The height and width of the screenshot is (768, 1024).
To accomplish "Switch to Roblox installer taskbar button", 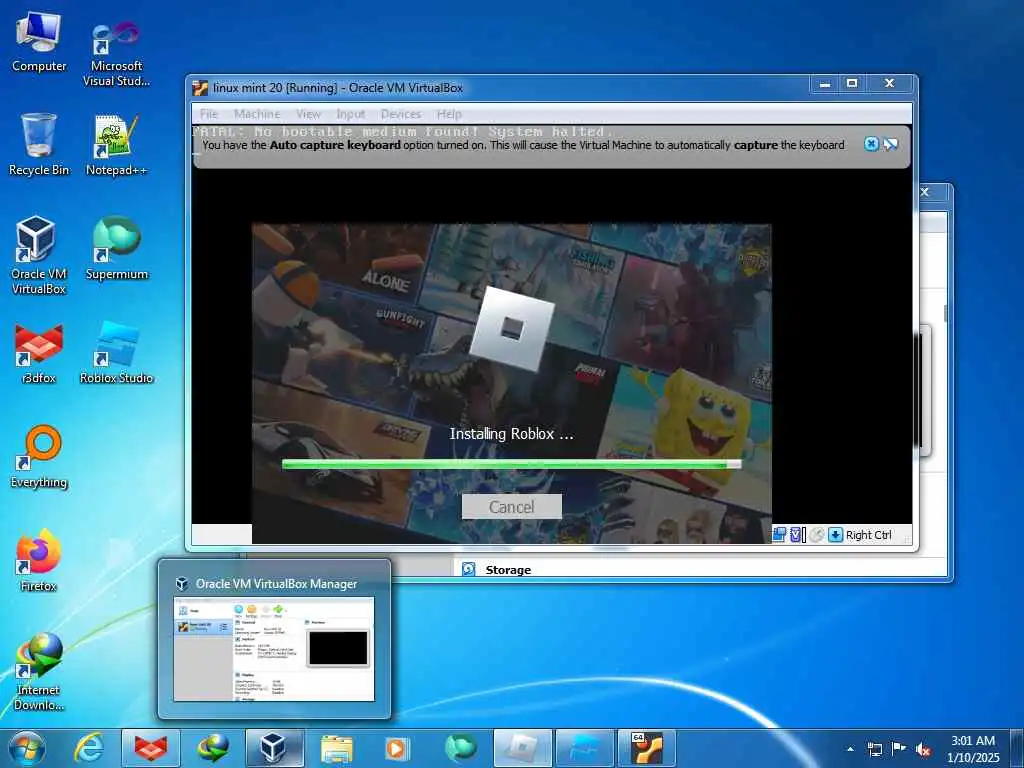I will [522, 748].
